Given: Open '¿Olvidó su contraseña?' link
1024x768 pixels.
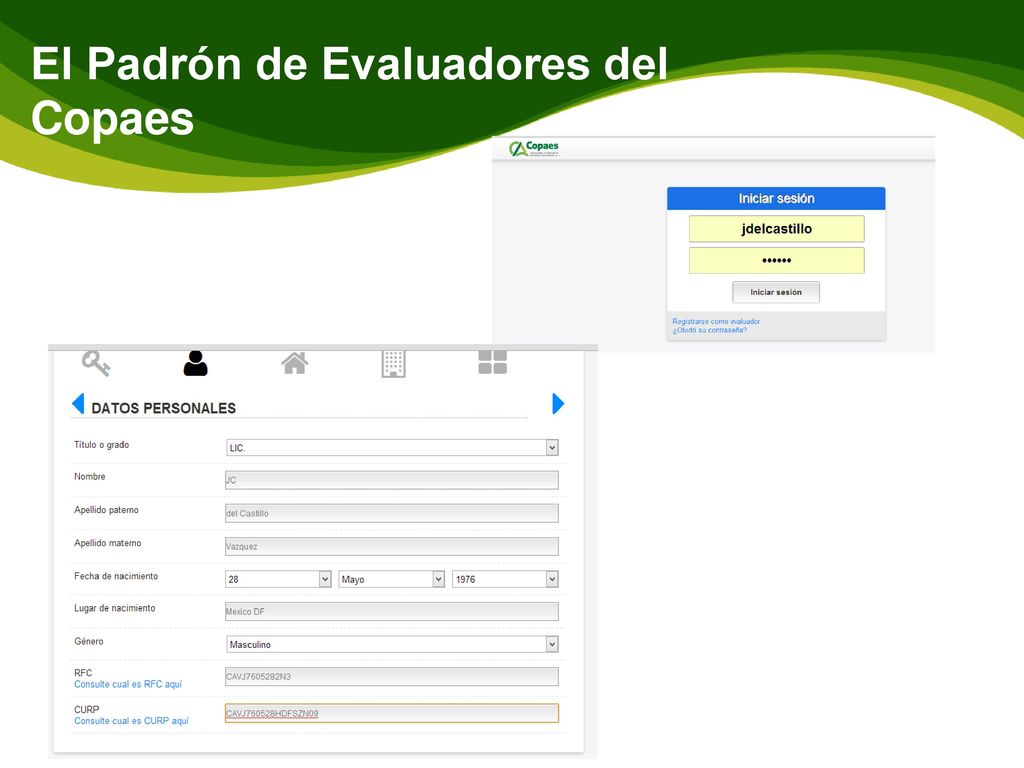Looking at the screenshot, I should (x=709, y=330).
